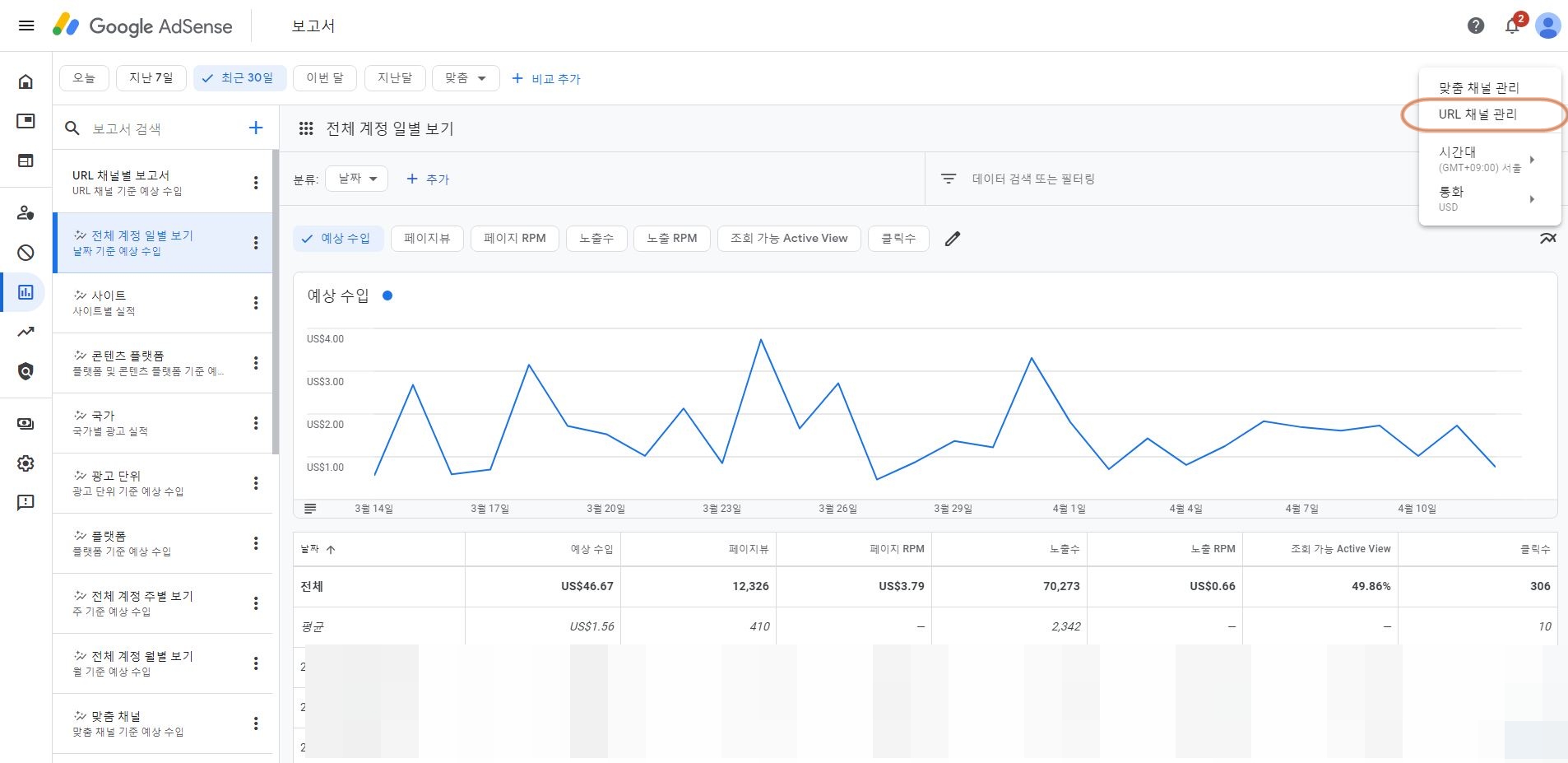
Task: Open the Account settings gear icon
Action: point(26,463)
